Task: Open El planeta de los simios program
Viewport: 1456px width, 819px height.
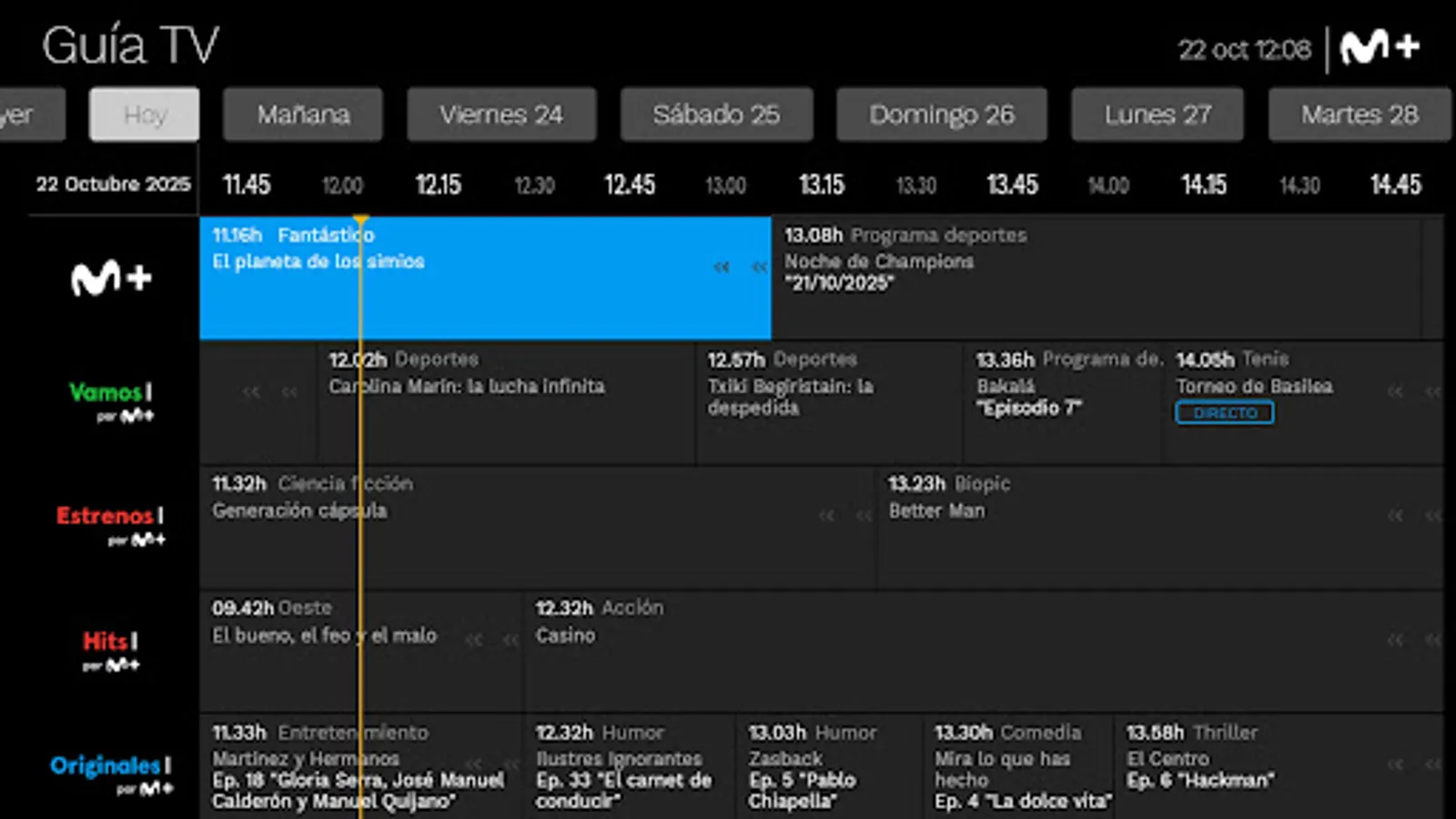Action: point(485,278)
